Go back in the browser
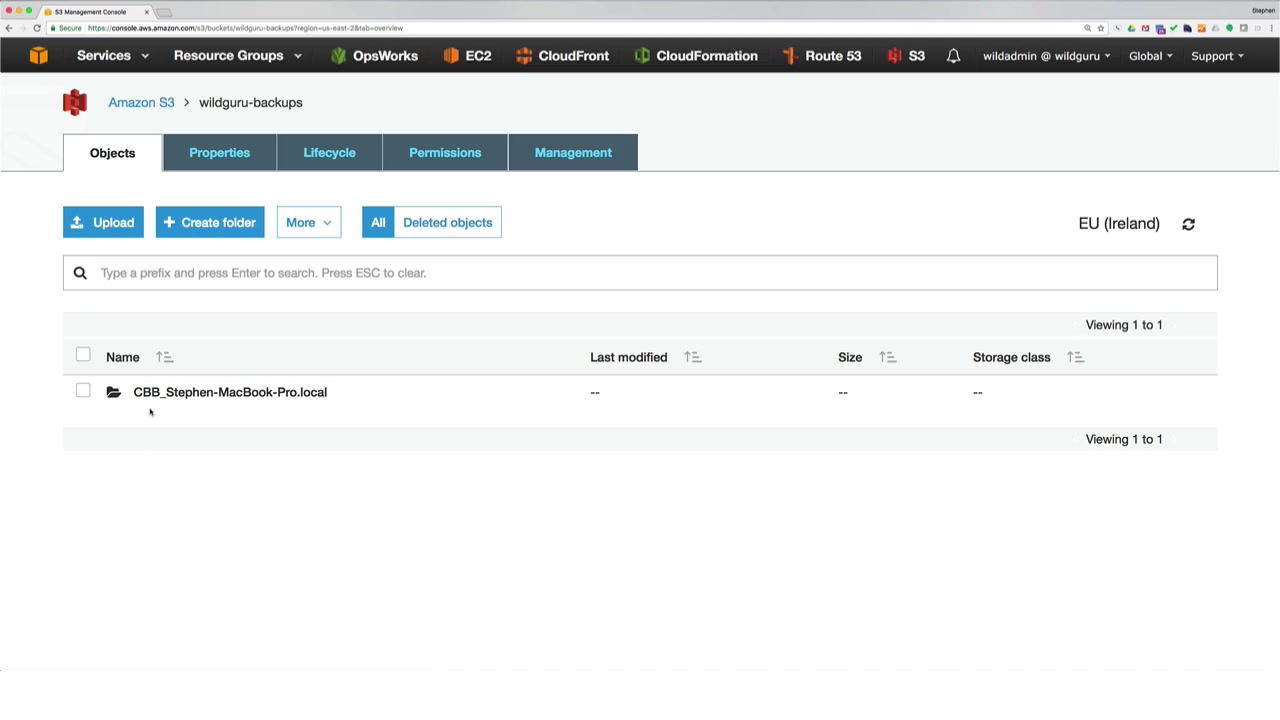 coord(9,28)
